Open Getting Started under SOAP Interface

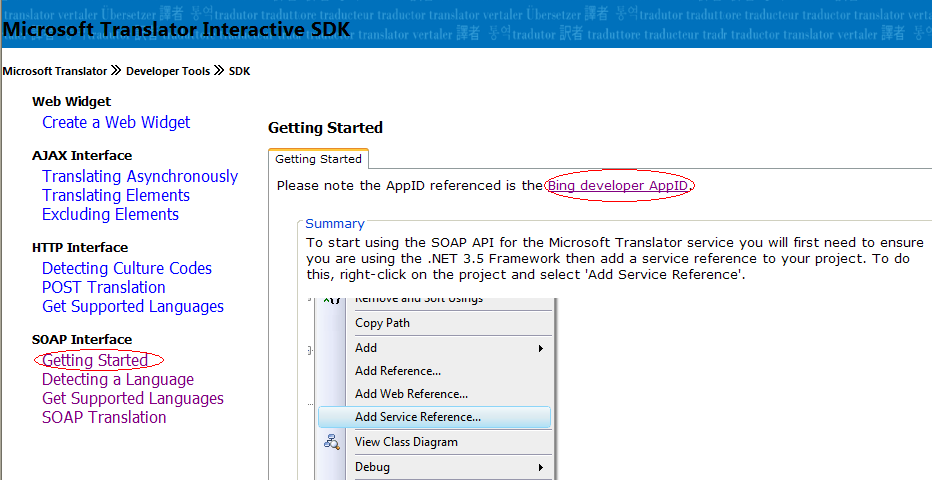[x=95, y=361]
